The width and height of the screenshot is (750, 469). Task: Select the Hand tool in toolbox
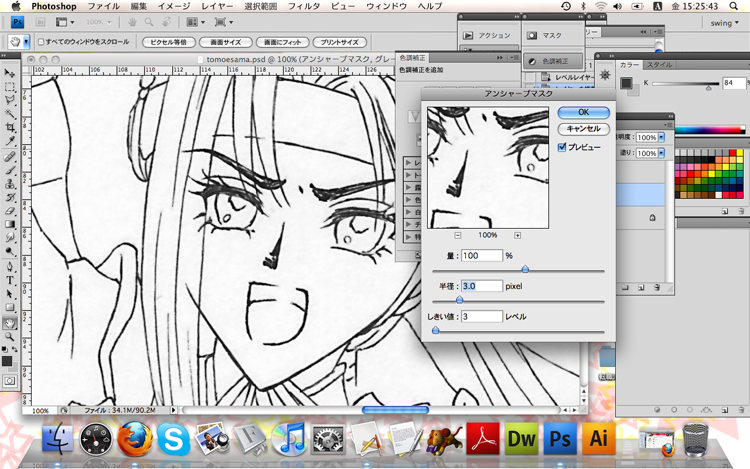point(9,323)
